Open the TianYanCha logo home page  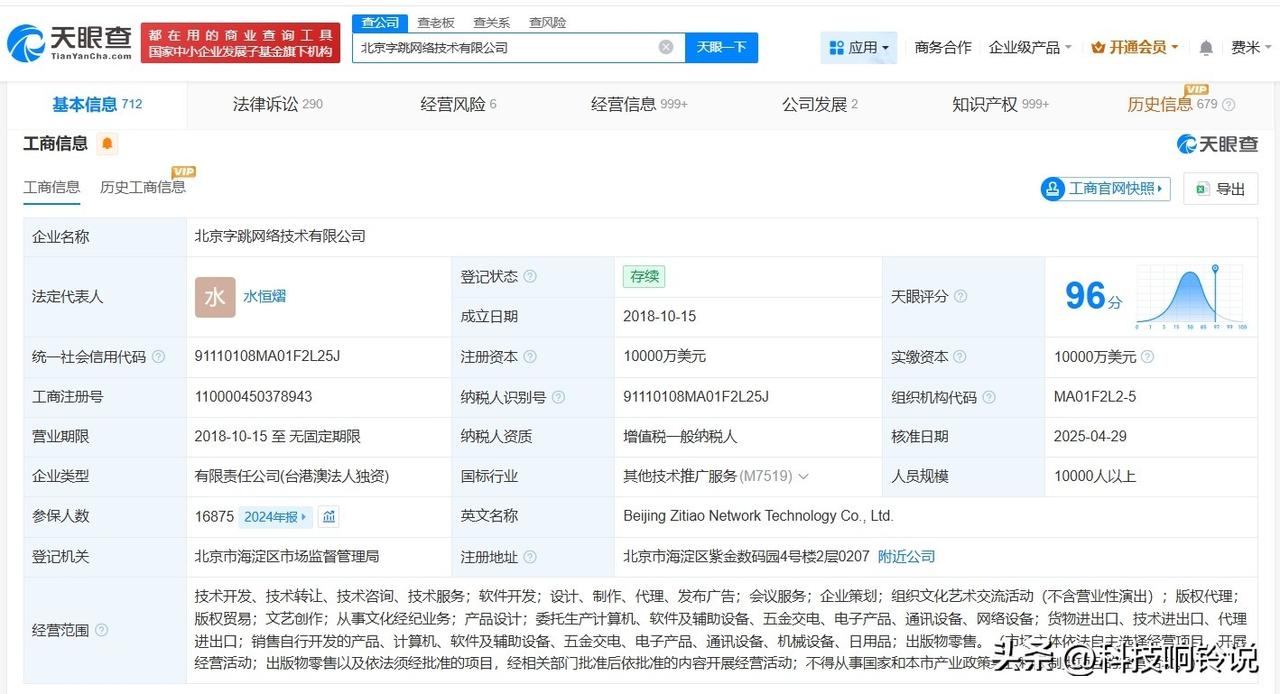point(69,43)
